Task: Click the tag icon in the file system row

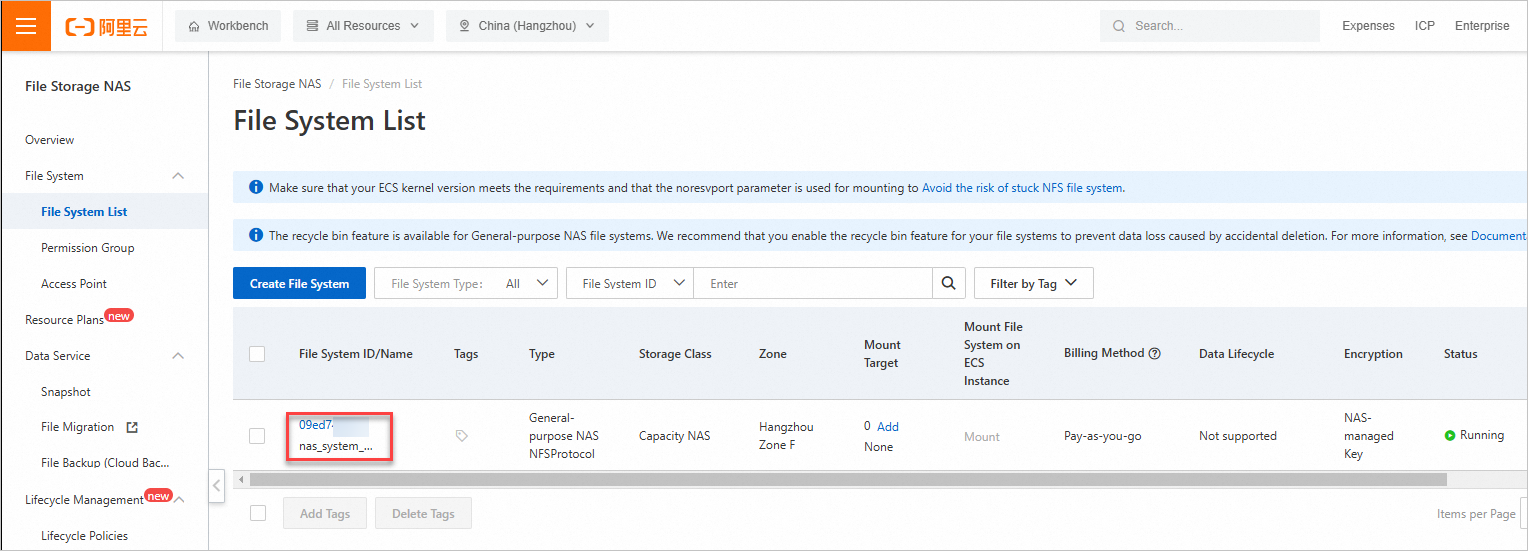Action: [x=461, y=436]
